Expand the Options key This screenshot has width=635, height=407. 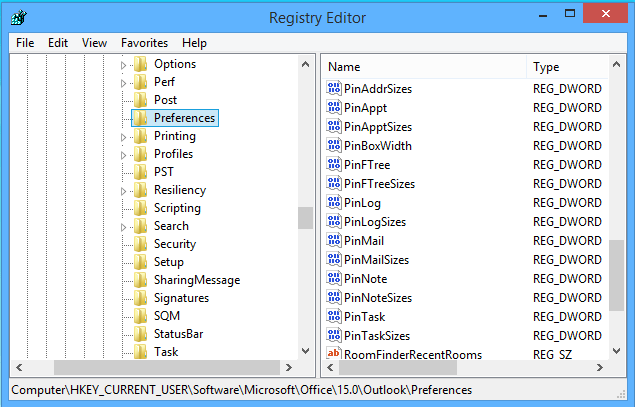coord(124,65)
